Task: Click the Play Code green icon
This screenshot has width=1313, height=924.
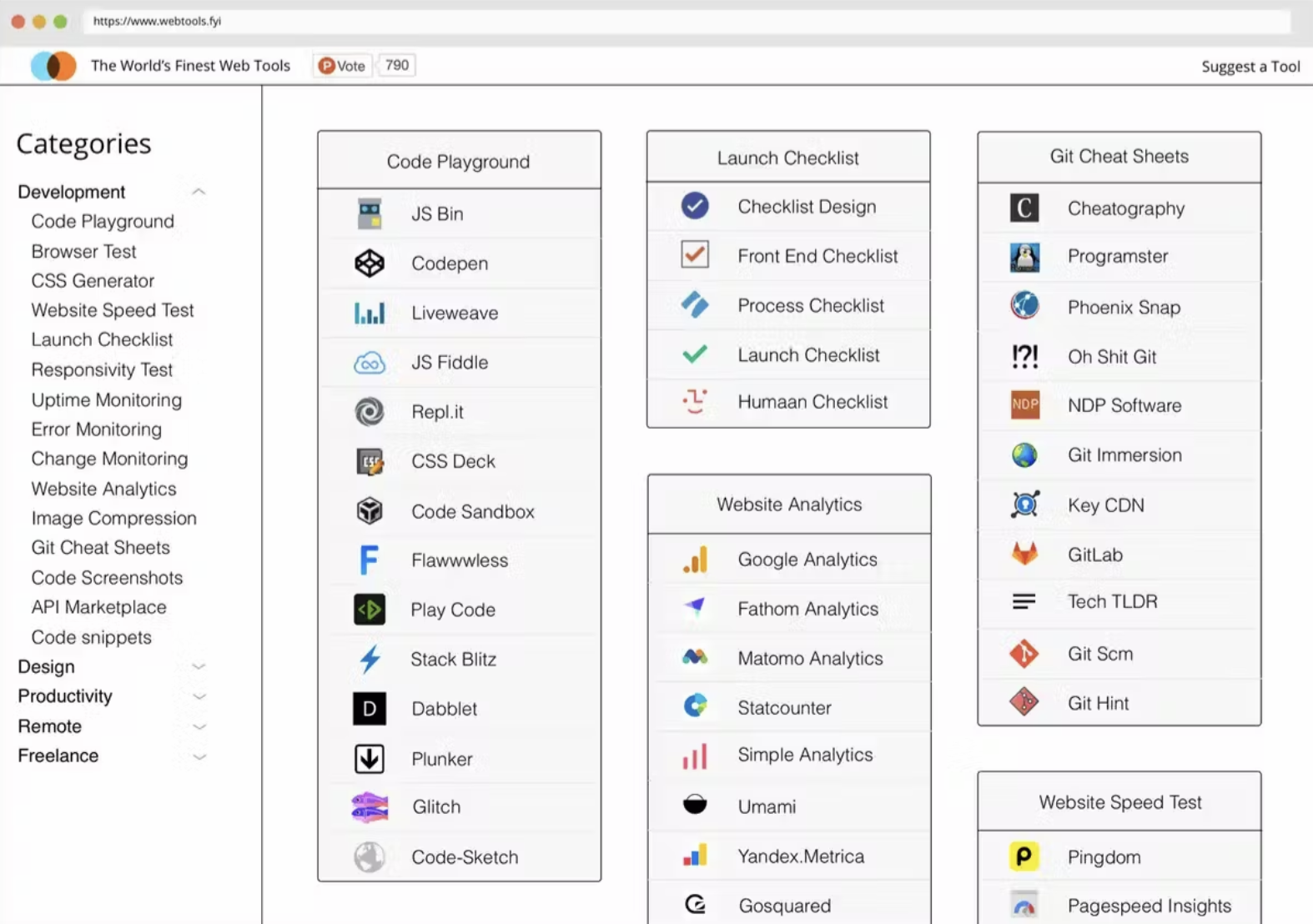Action: (x=370, y=610)
